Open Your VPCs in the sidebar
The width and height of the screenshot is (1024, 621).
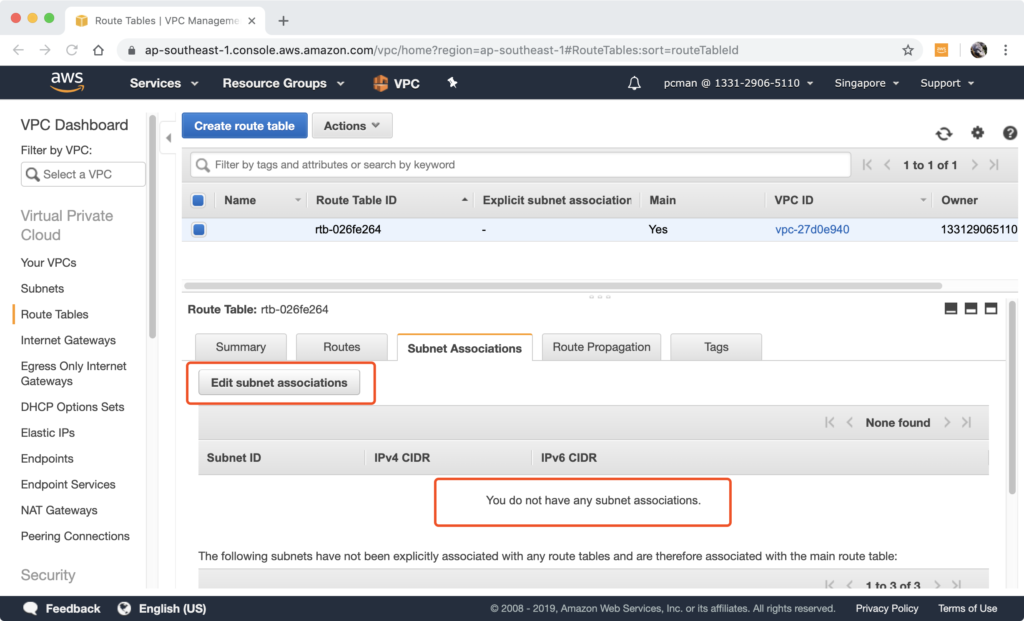pos(48,263)
